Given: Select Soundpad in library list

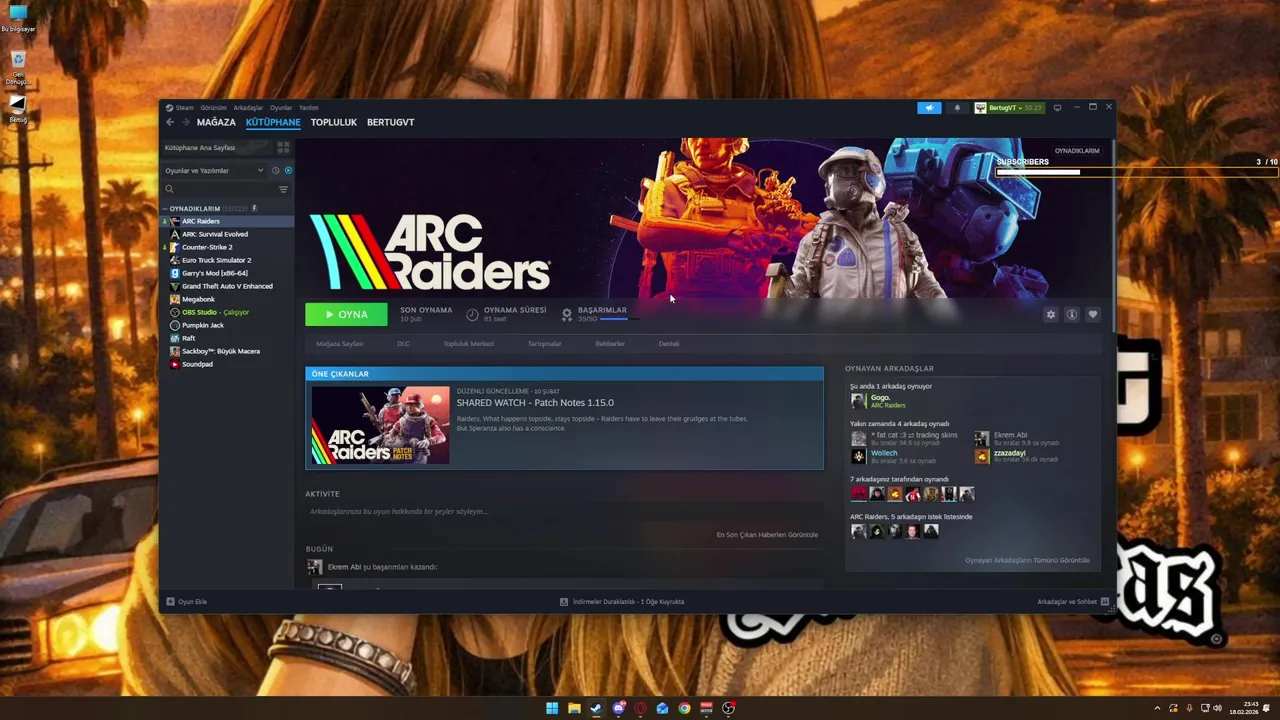Looking at the screenshot, I should [227, 364].
